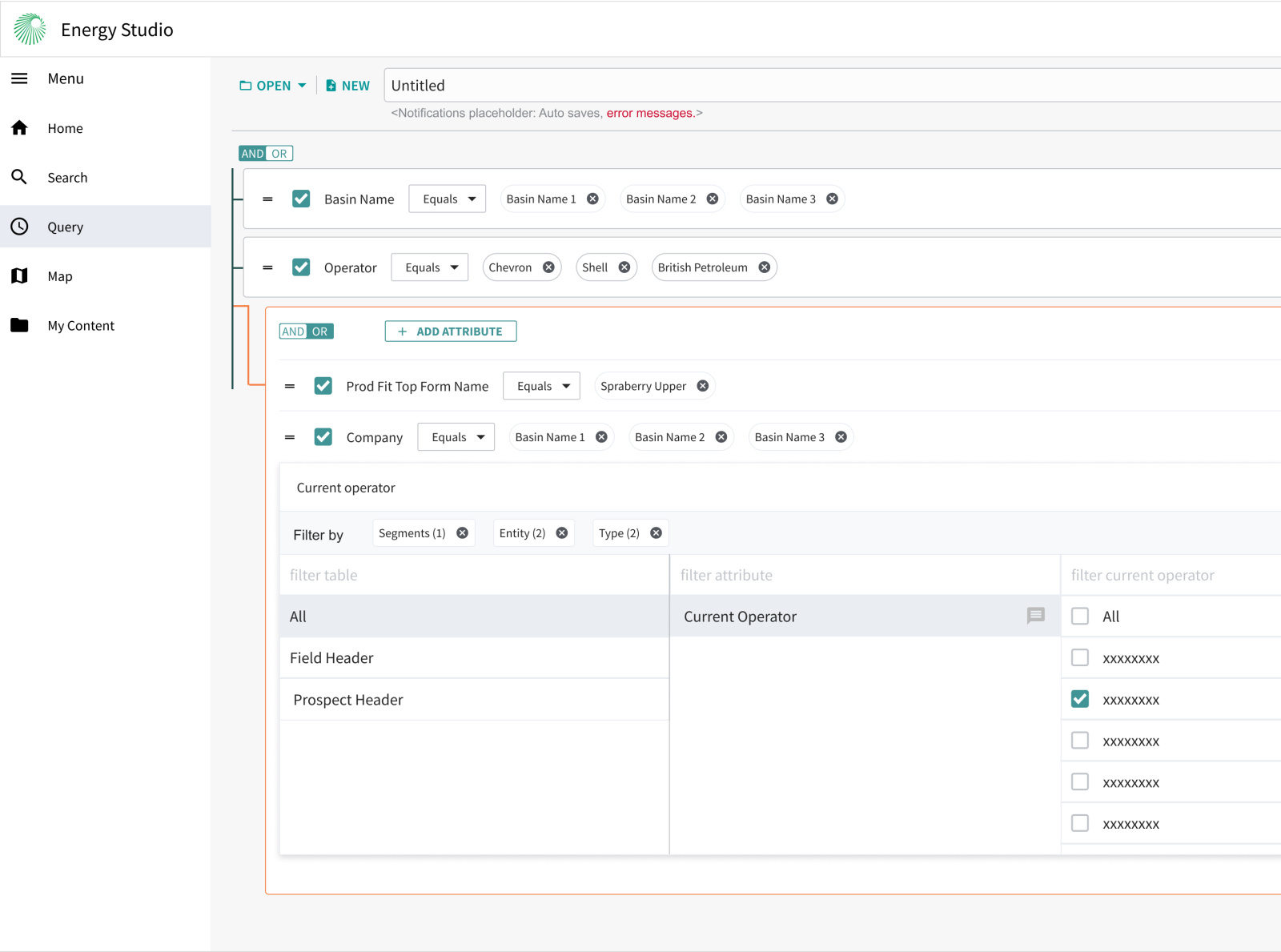Open the Equals dropdown for Operator

430,267
